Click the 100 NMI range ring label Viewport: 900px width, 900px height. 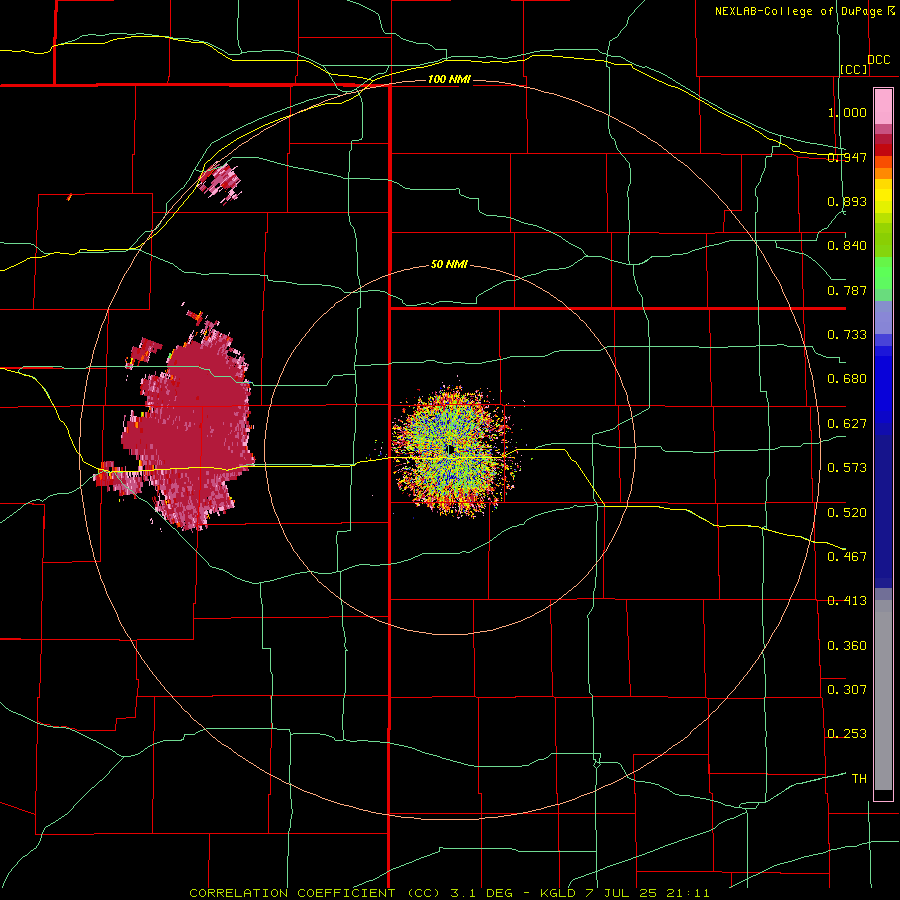[x=449, y=79]
